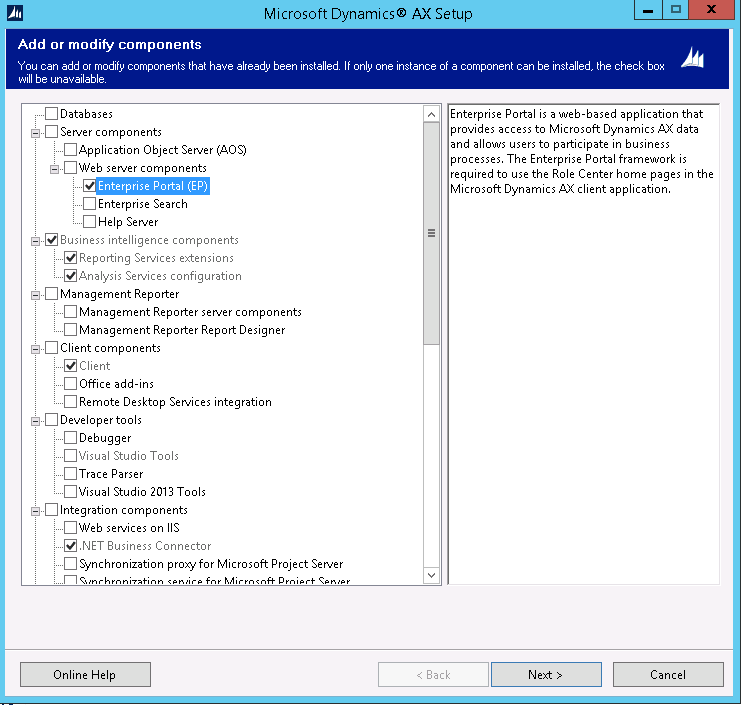Collapse the Developer tools tree node
741x705 pixels.
click(x=35, y=421)
